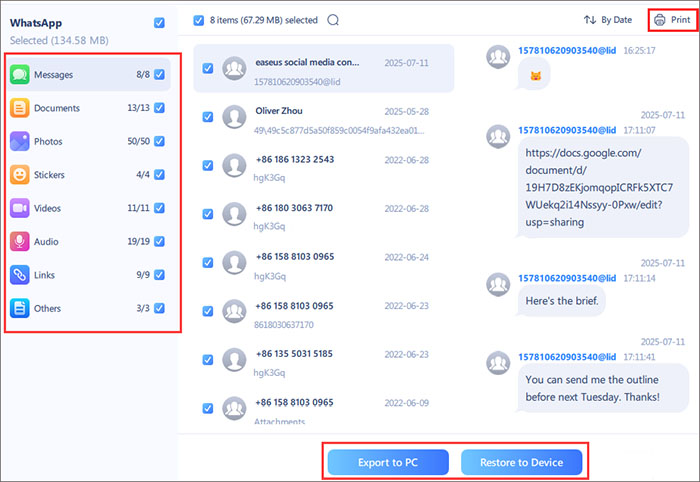The width and height of the screenshot is (700, 482).
Task: Uncheck the Others 3/3 checkbox
Action: point(159,308)
